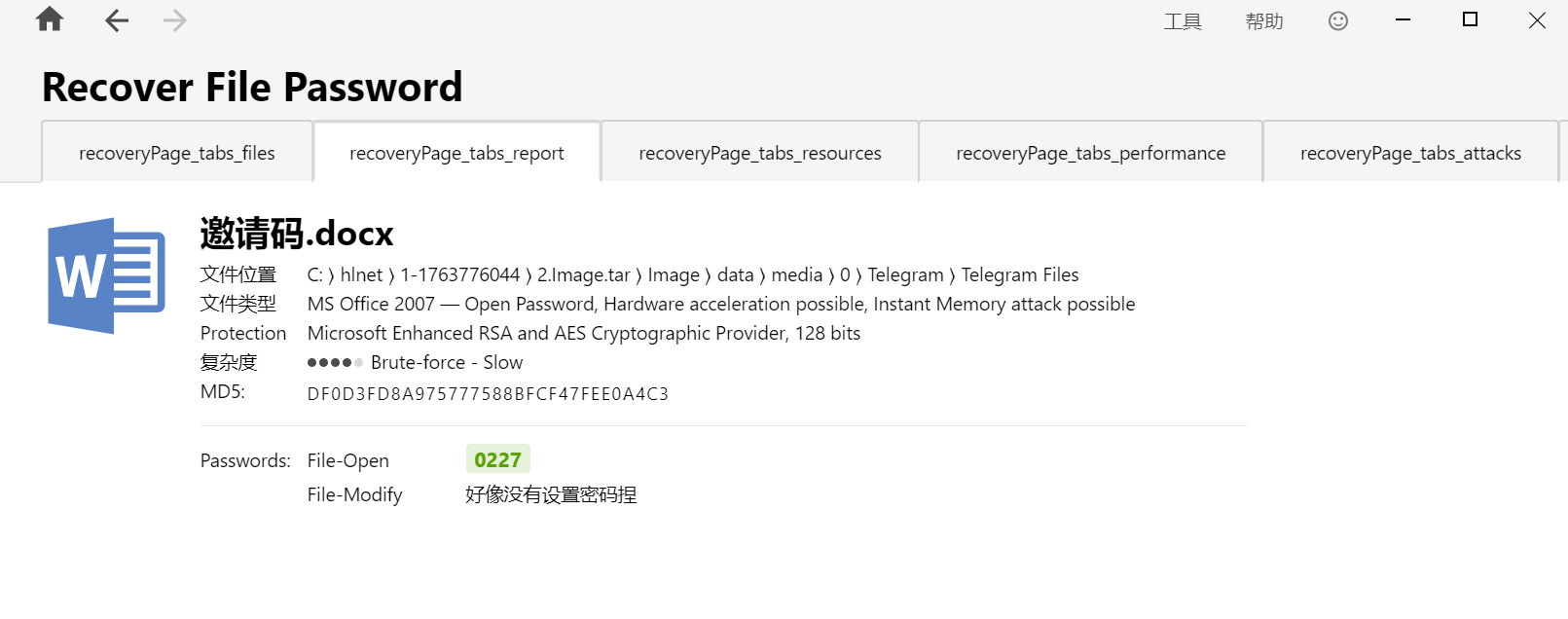This screenshot has height=619, width=1568.
Task: Click the complexity dots indicator
Action: [x=335, y=363]
